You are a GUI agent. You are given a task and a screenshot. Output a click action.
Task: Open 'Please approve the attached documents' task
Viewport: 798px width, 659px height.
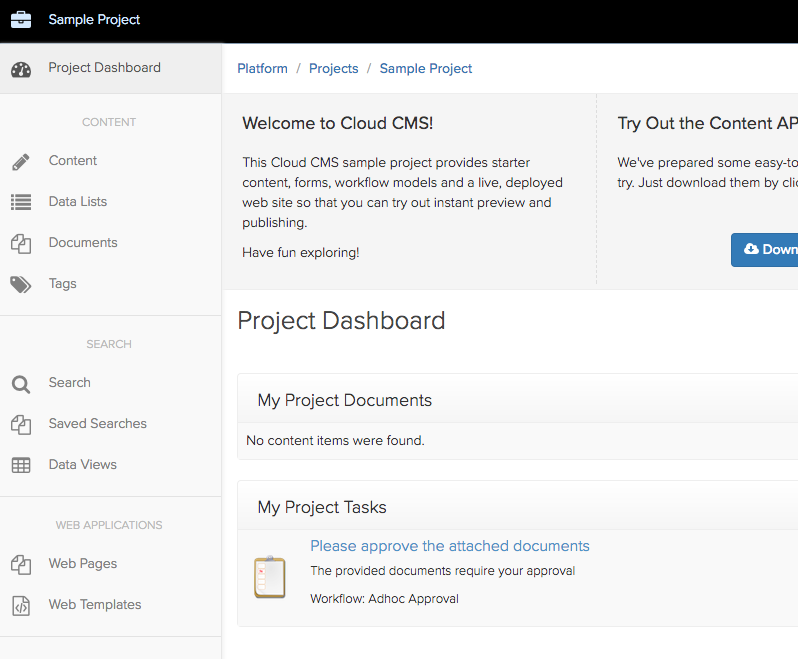click(450, 546)
